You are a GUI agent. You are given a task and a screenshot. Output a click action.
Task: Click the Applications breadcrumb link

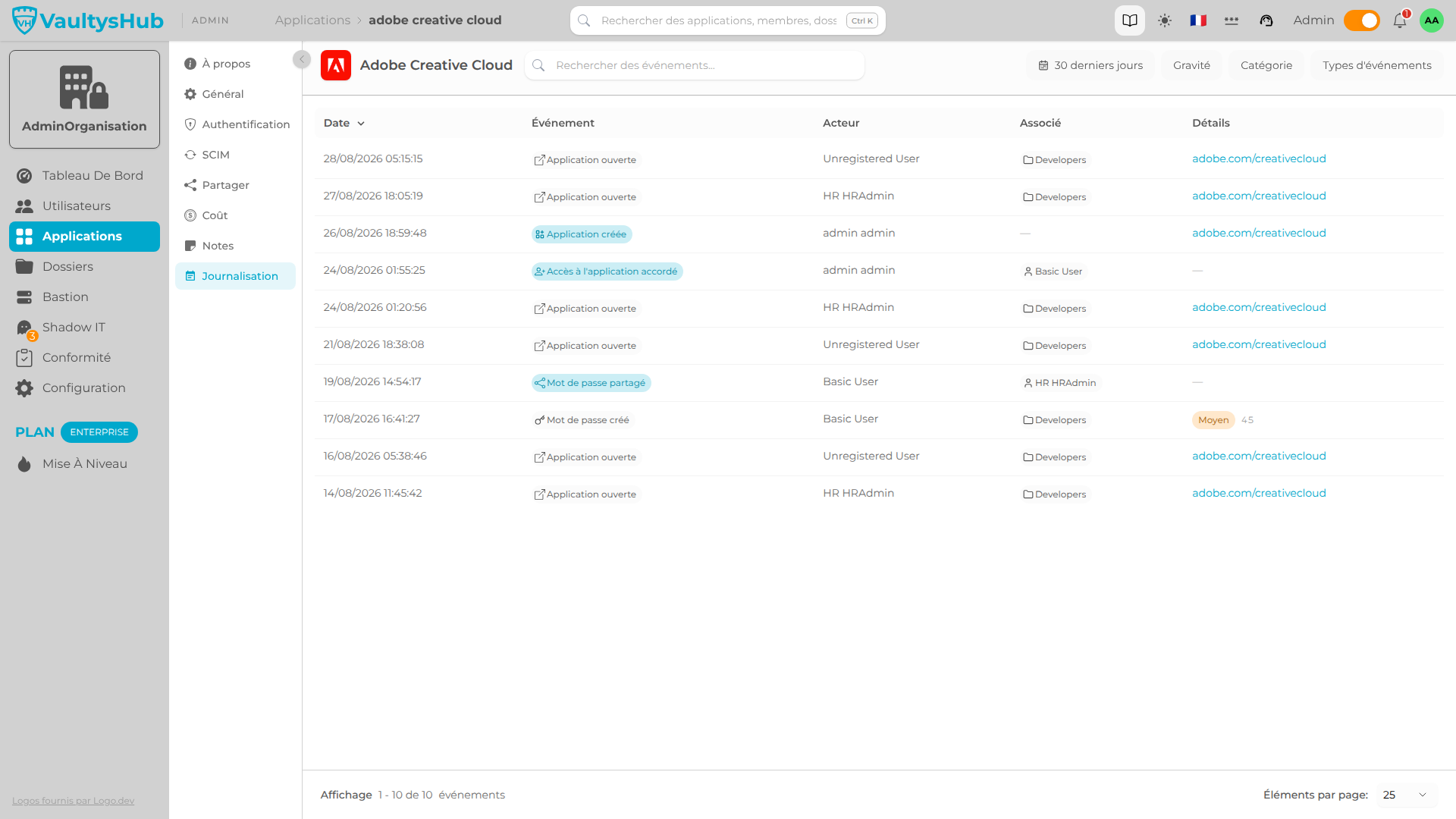312,20
